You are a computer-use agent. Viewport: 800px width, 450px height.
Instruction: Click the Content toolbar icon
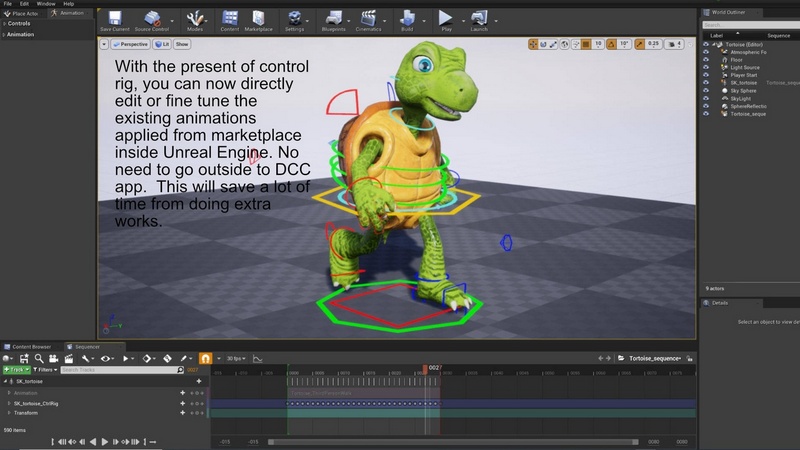click(x=230, y=19)
